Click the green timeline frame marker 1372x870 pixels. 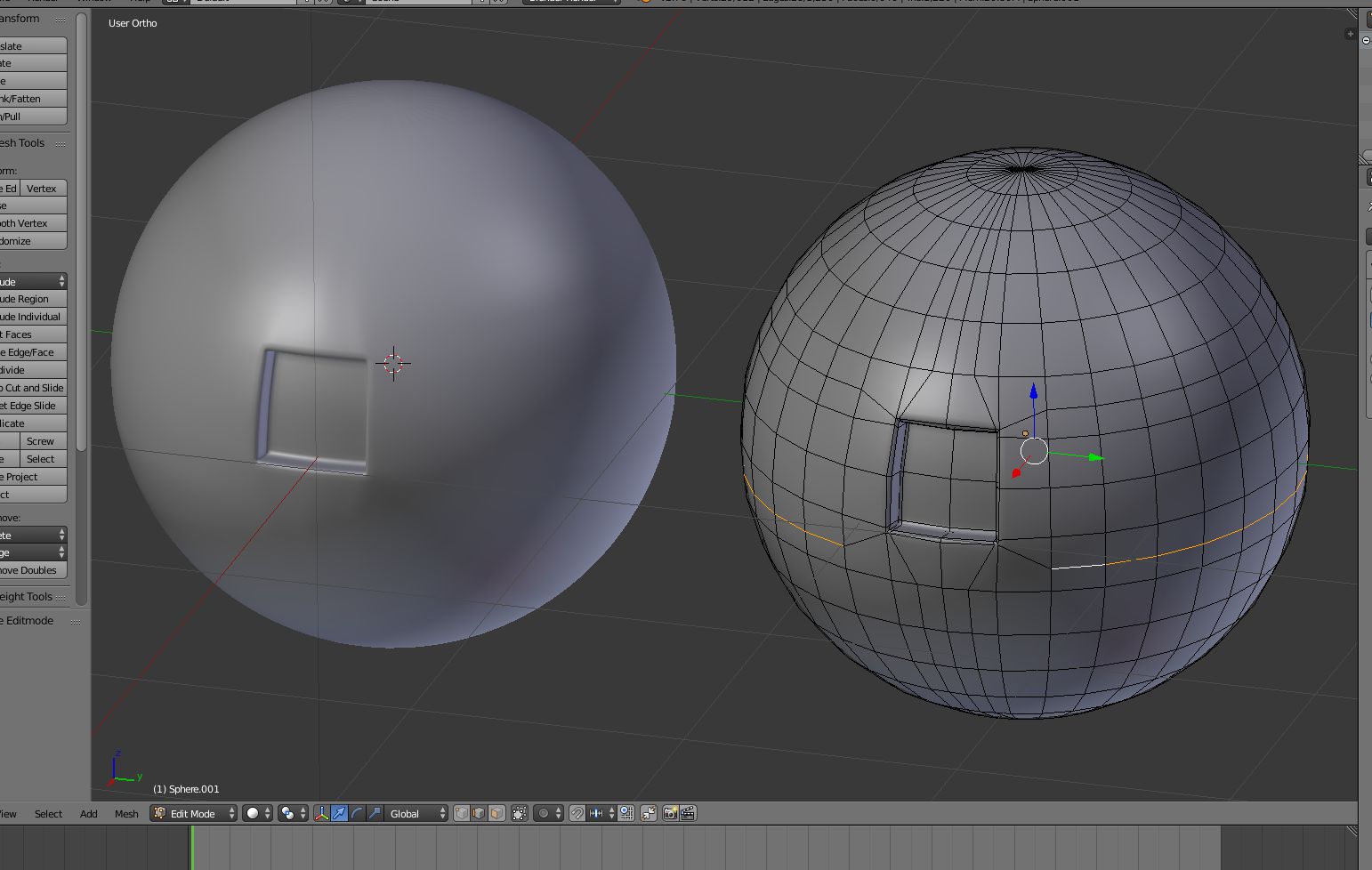coord(191,847)
